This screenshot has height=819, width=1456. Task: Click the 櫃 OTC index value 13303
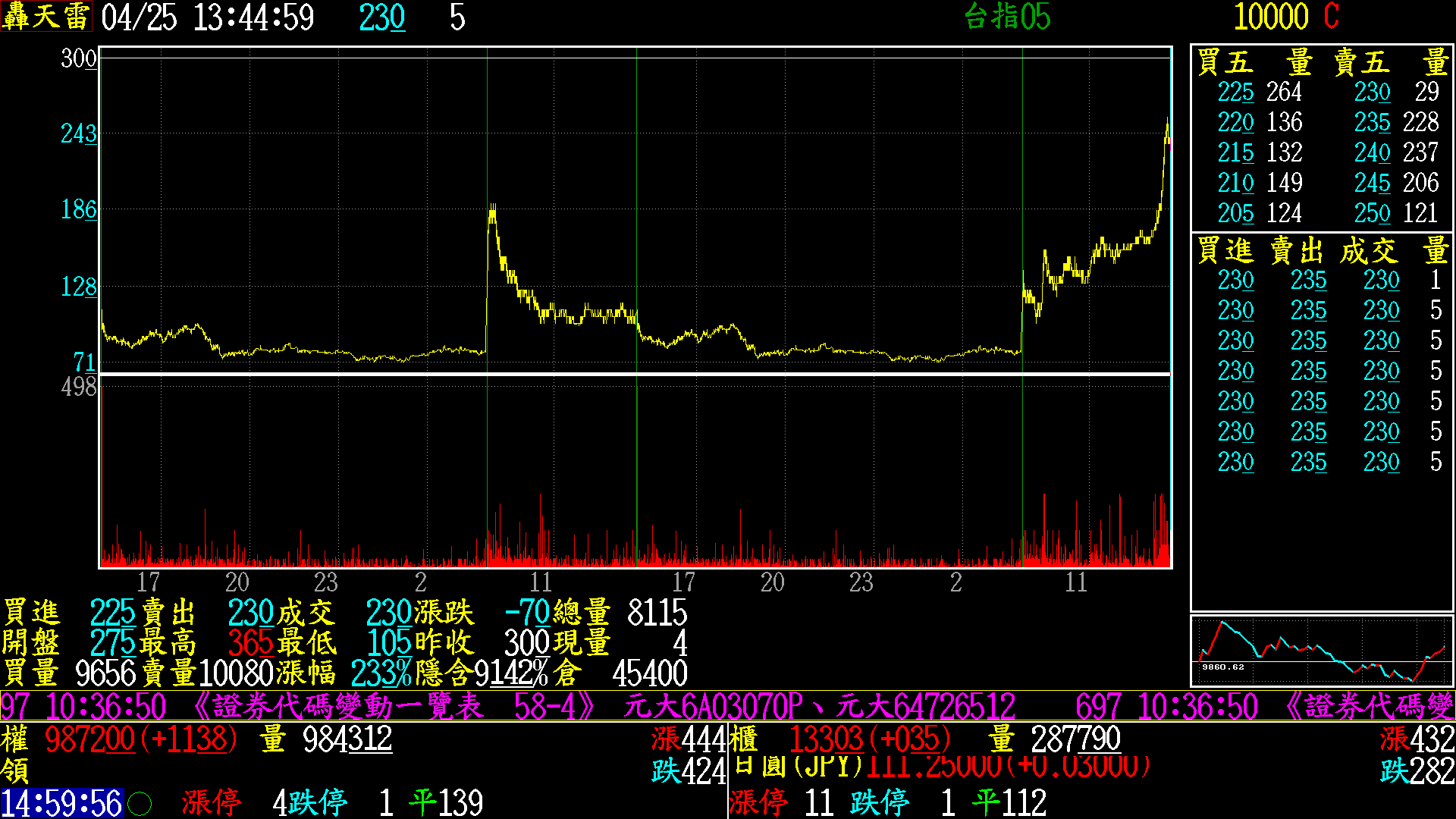(x=827, y=739)
